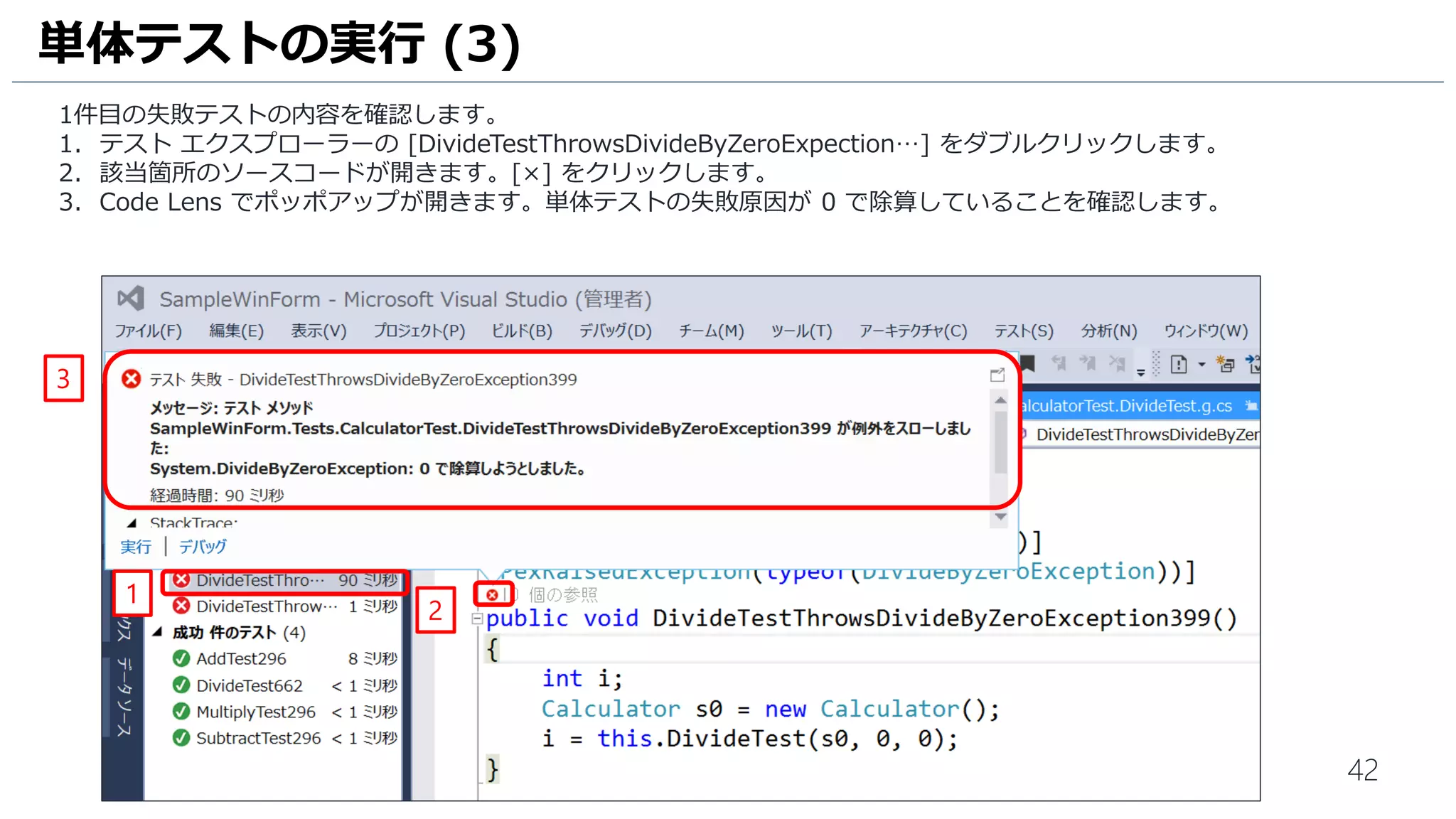Click green check icon for SubtractTest296
This screenshot has height=819, width=1456.
coord(181,737)
